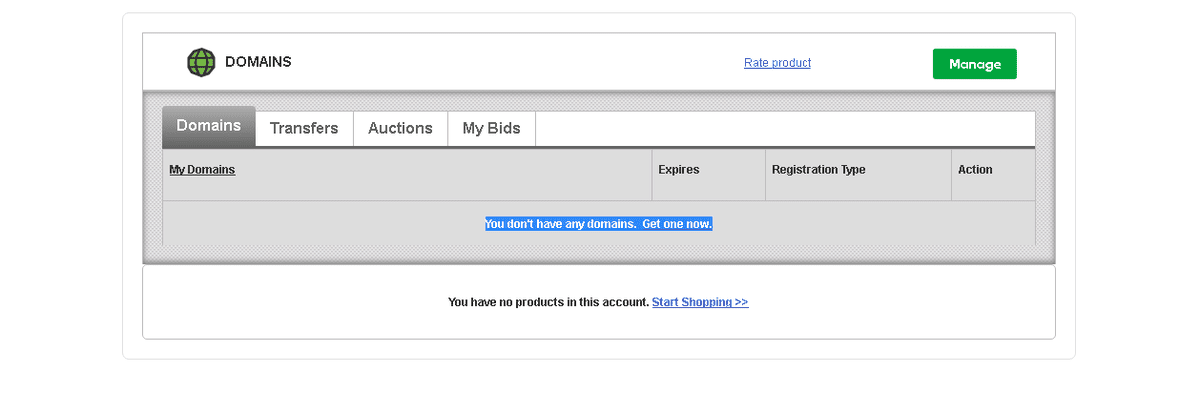Screen dimensions: 1200x393
Task: Go to the My Bids tab
Action: click(491, 129)
